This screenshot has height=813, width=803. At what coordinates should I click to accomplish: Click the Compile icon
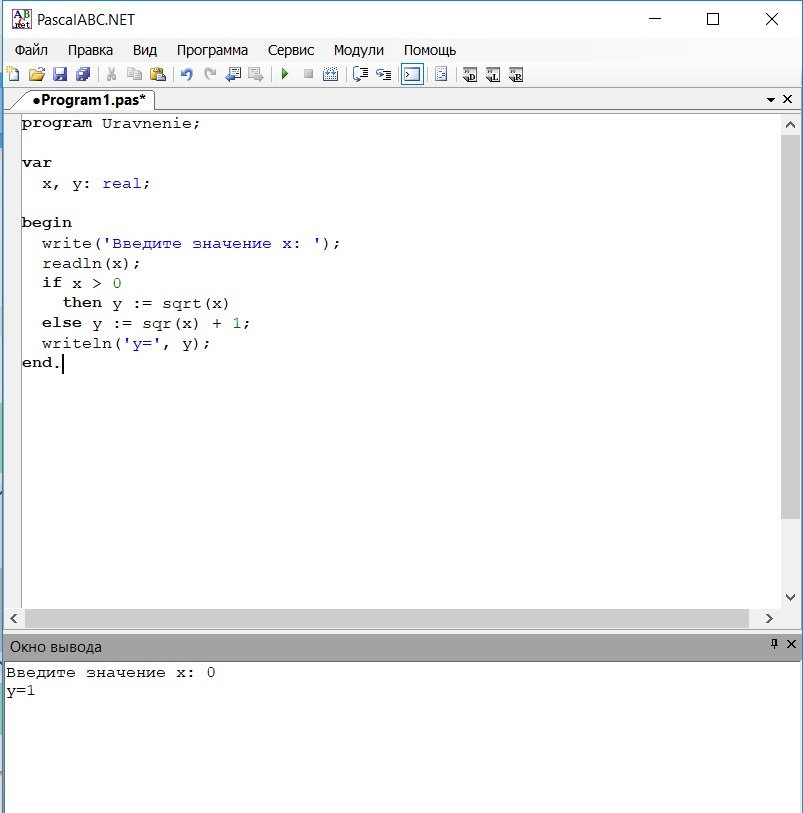(x=330, y=74)
